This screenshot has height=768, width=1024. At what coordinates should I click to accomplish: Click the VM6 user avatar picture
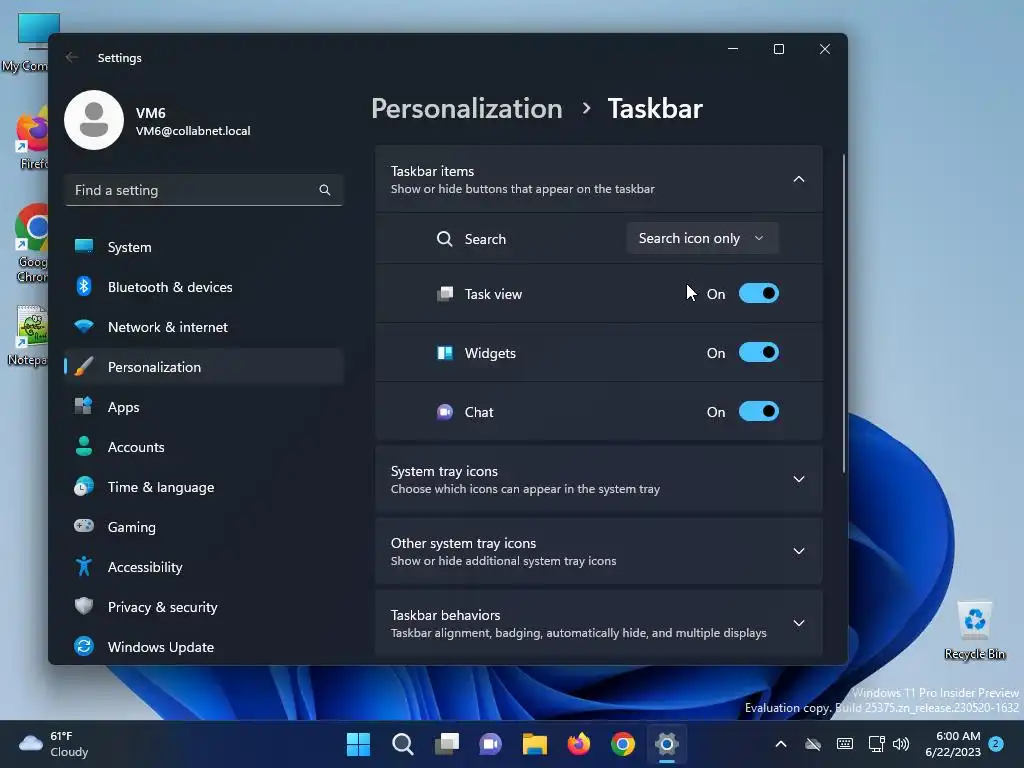click(x=94, y=120)
